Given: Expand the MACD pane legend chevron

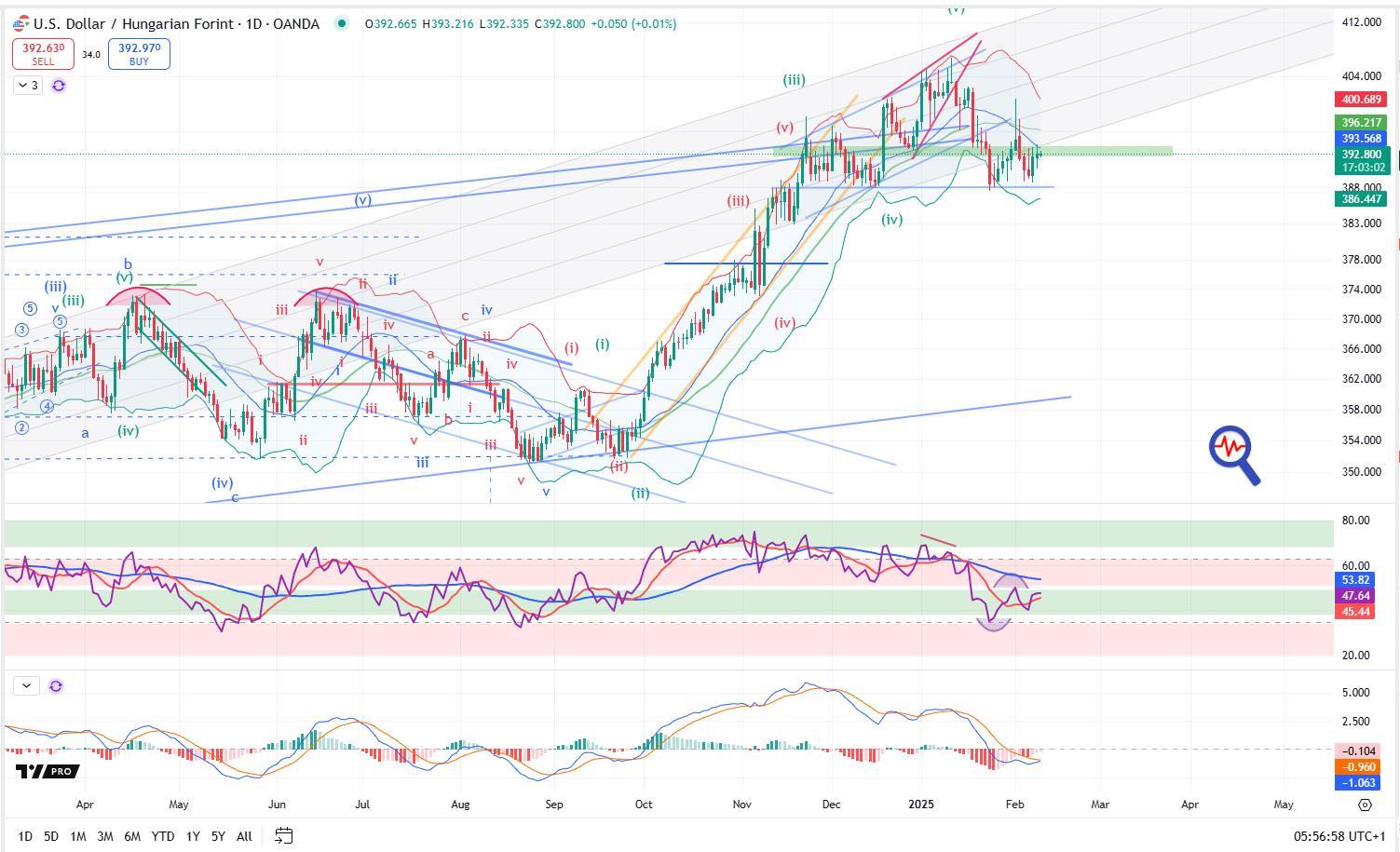Looking at the screenshot, I should tap(26, 686).
